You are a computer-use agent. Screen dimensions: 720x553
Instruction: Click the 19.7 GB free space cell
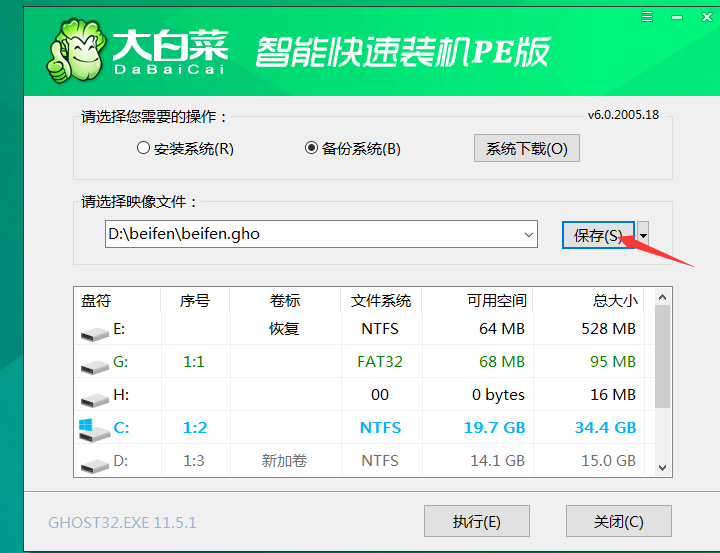point(495,428)
